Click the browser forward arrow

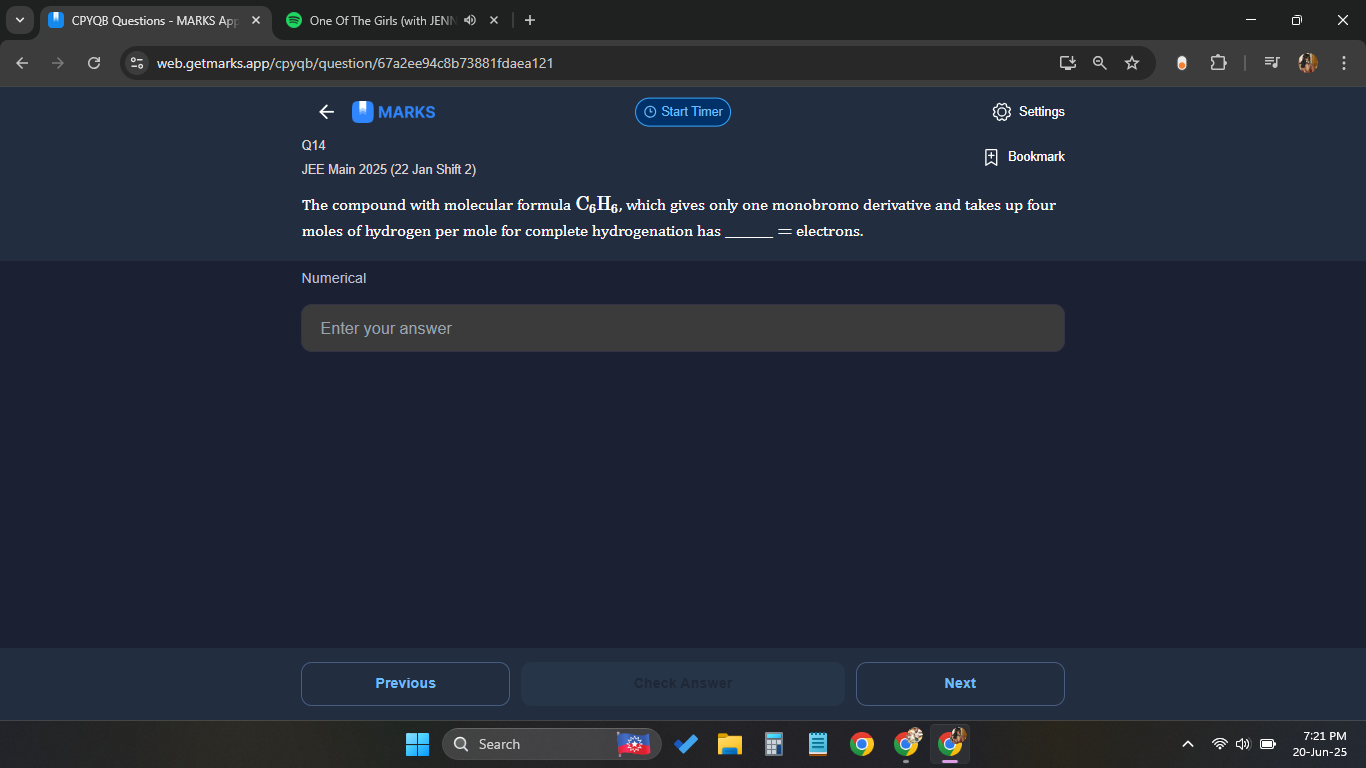[x=58, y=63]
